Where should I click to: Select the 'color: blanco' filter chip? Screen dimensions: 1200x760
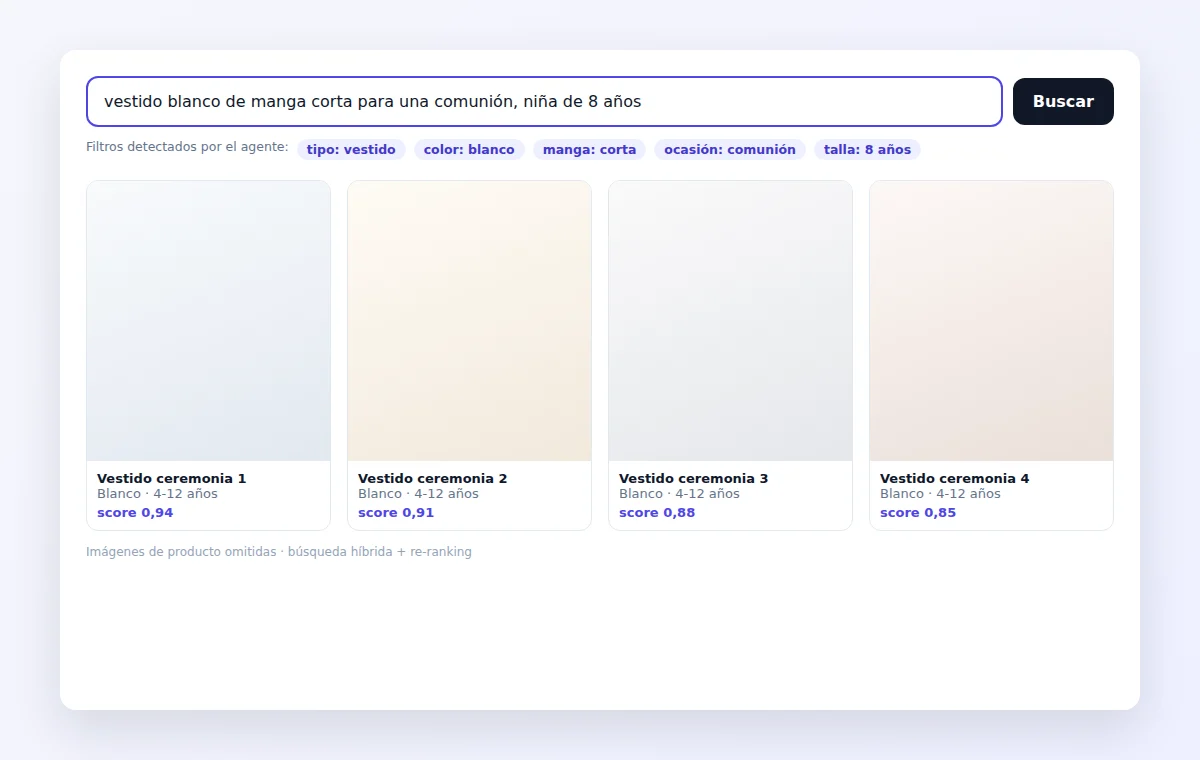click(469, 150)
